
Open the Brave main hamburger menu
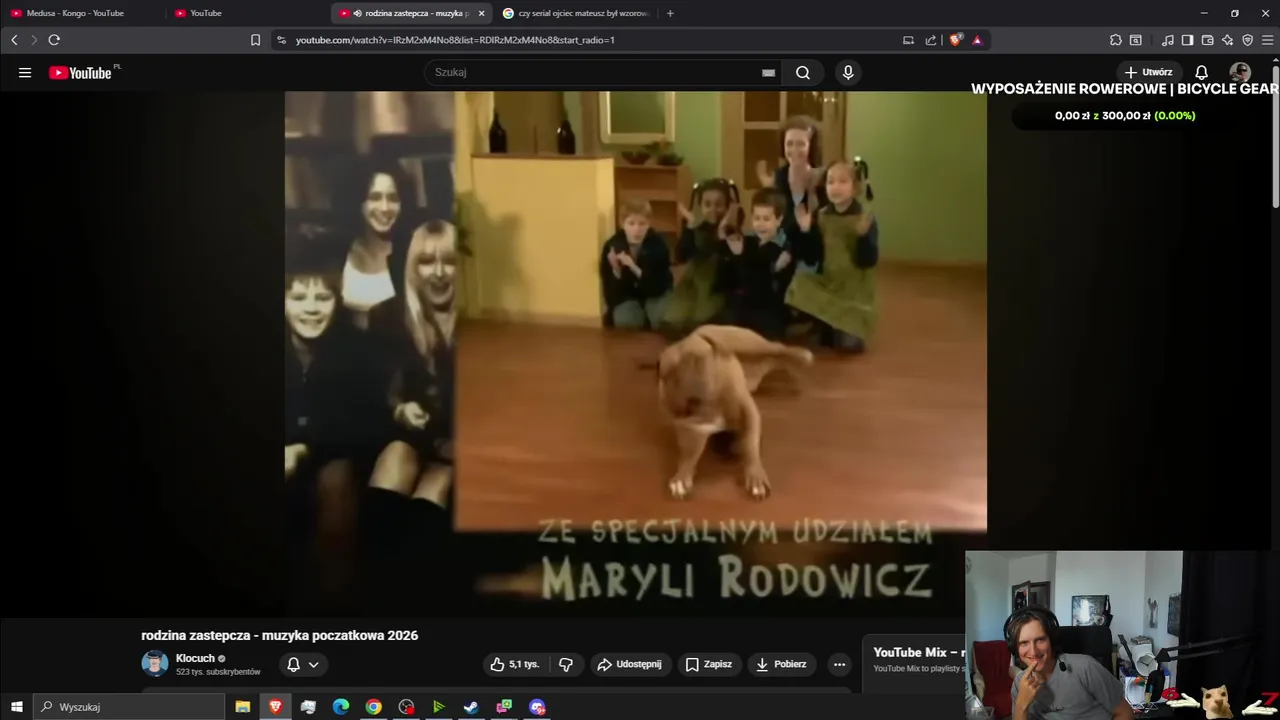pos(1268,40)
